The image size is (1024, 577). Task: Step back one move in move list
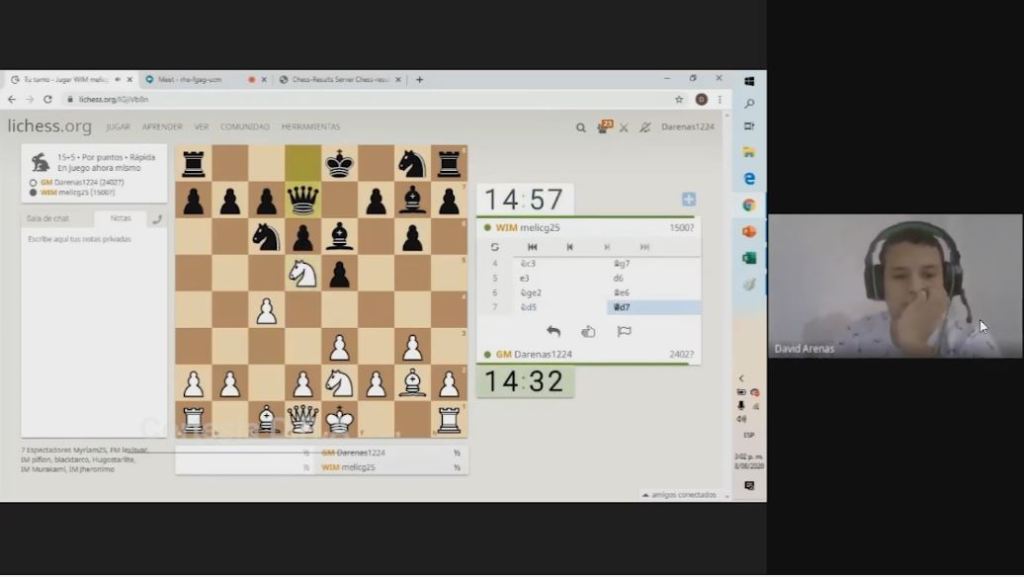(x=569, y=247)
